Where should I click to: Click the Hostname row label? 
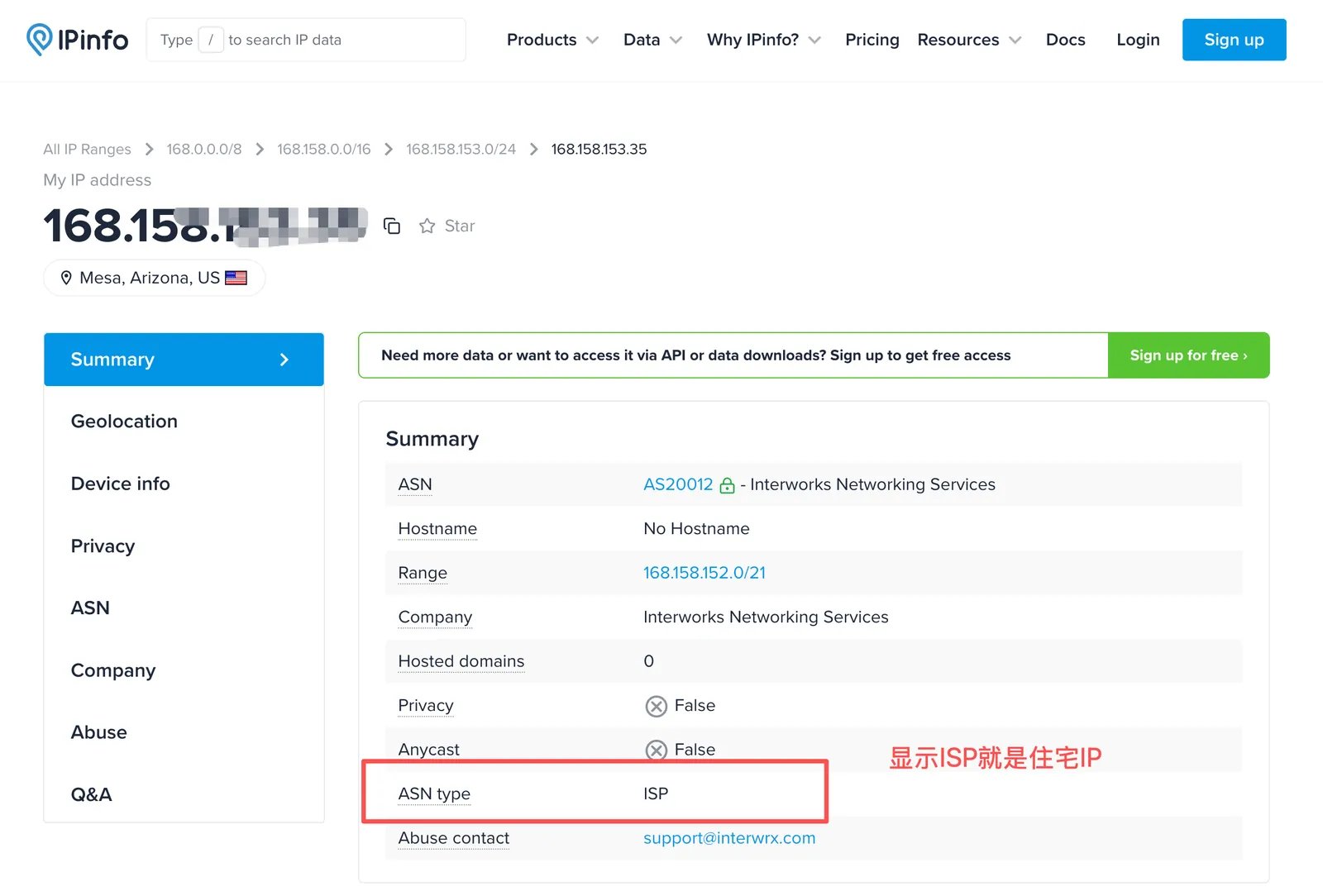tap(437, 529)
